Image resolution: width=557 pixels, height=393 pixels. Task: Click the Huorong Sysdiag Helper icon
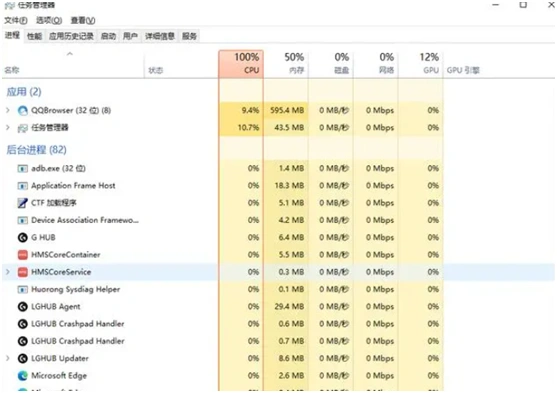[x=23, y=290]
